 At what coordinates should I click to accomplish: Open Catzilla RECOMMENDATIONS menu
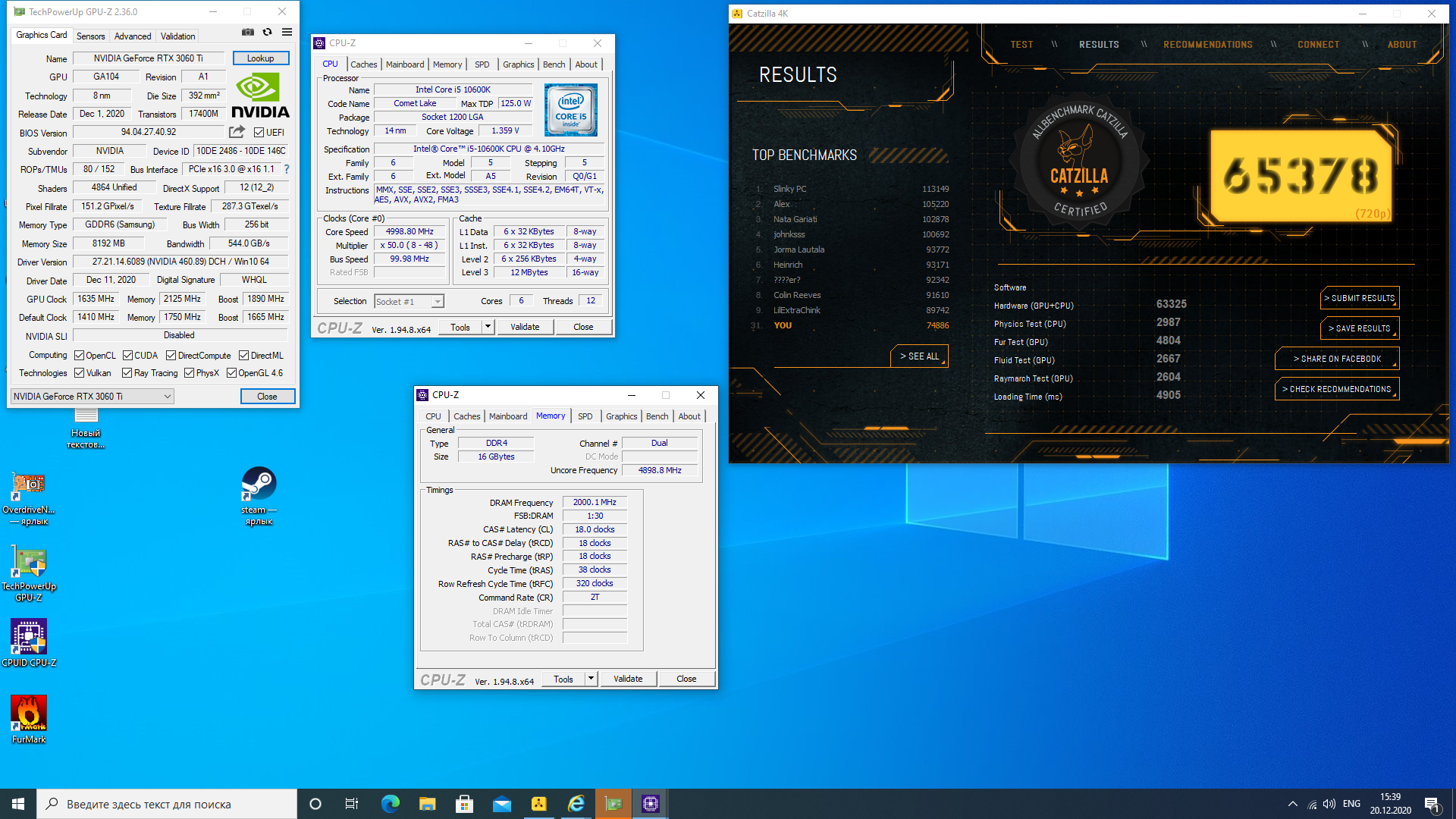(x=1207, y=45)
